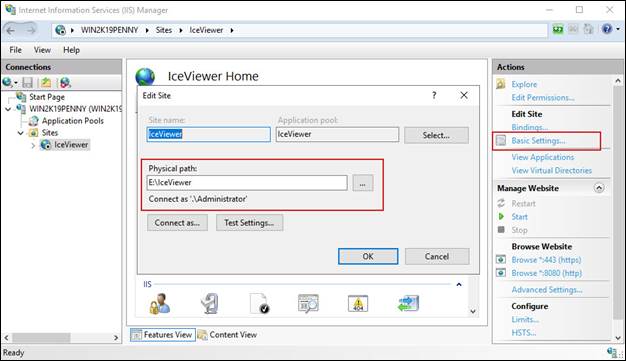Open the Directory Browsing feature icon
The height and width of the screenshot is (361, 626).
[x=308, y=304]
